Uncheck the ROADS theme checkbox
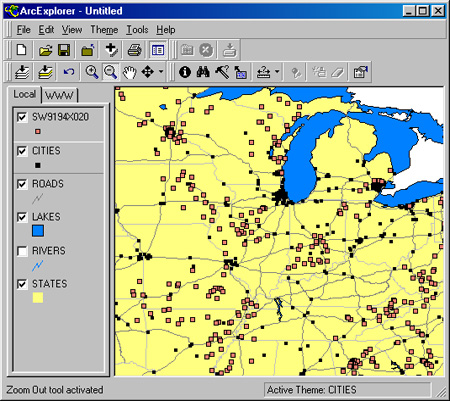This screenshot has width=450, height=401. click(22, 184)
